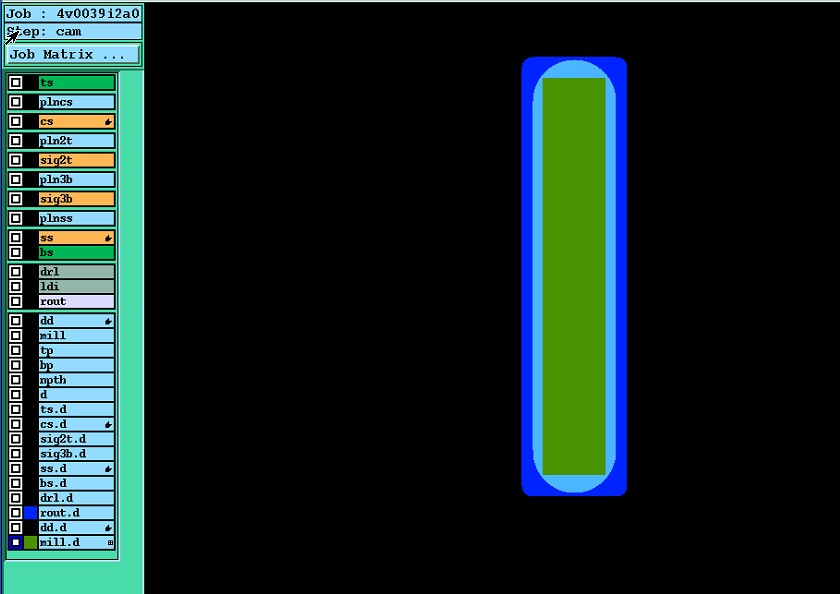Image resolution: width=840 pixels, height=594 pixels.
Task: Toggle the dd.d layer checkbox
Action: (16, 528)
